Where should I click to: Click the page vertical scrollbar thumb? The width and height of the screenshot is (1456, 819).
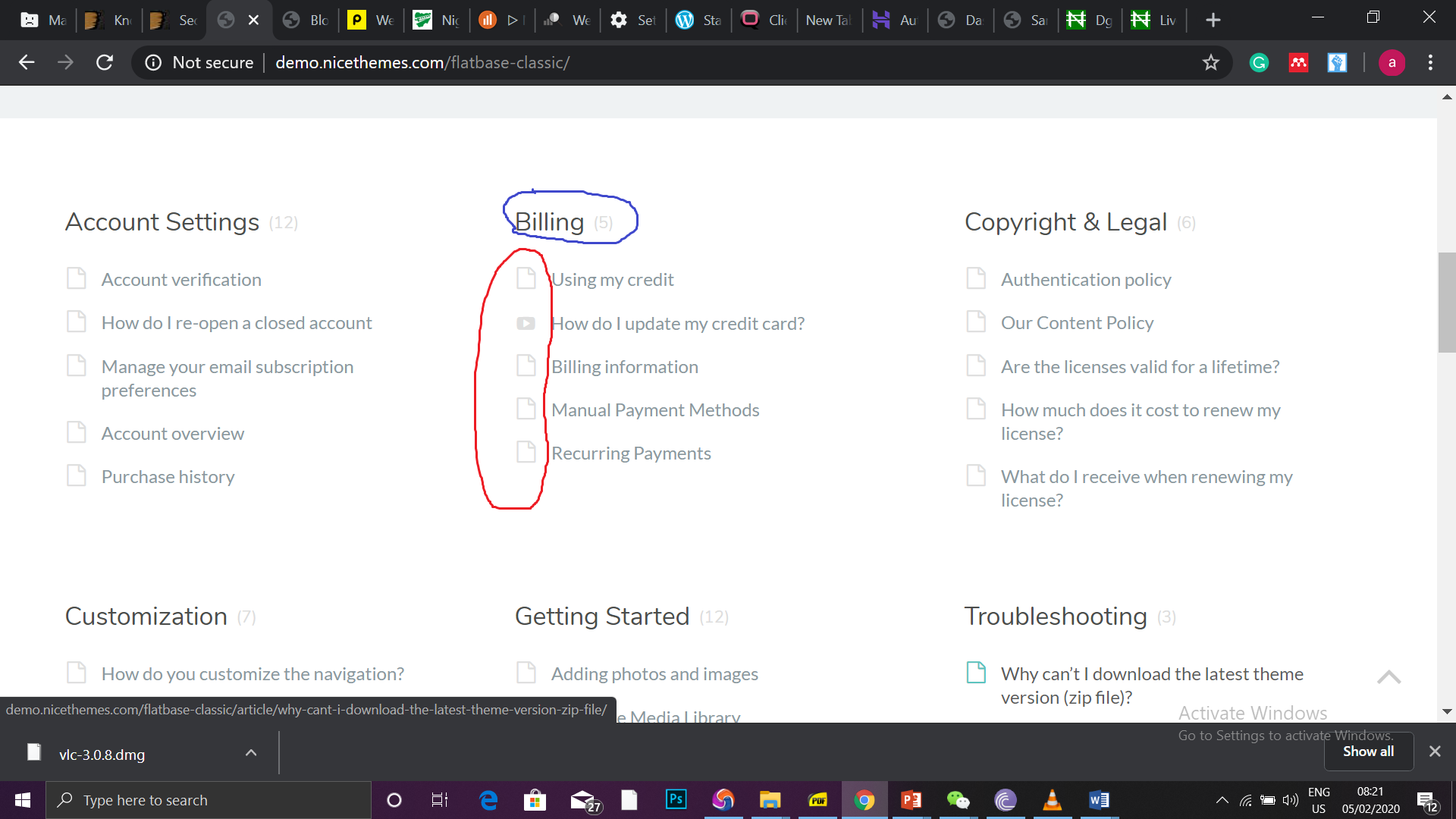(1446, 303)
